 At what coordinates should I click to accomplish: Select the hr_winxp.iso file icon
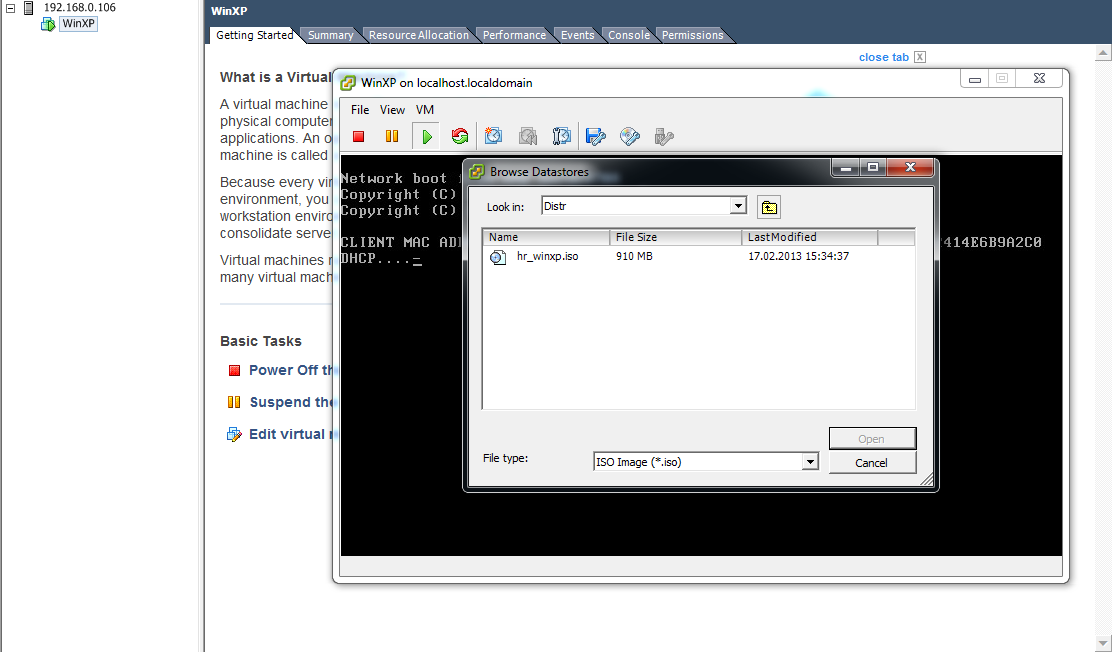(x=498, y=257)
